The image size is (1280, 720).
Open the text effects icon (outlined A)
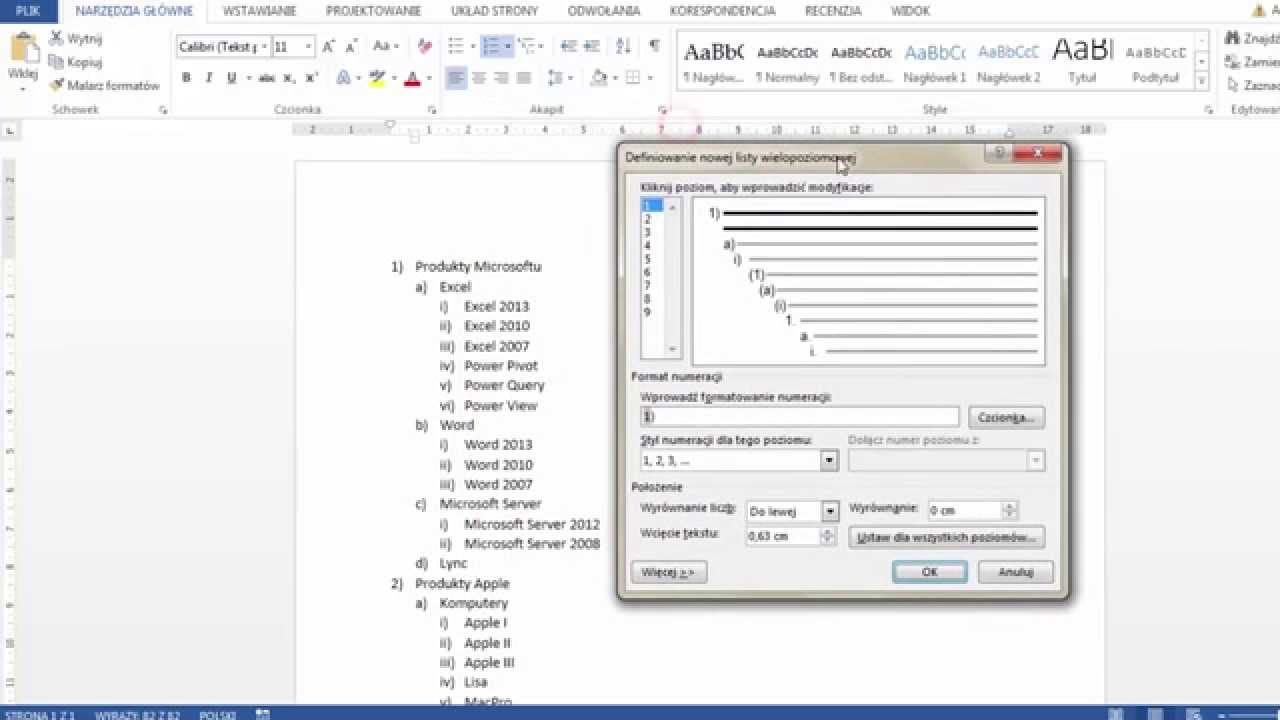[343, 78]
